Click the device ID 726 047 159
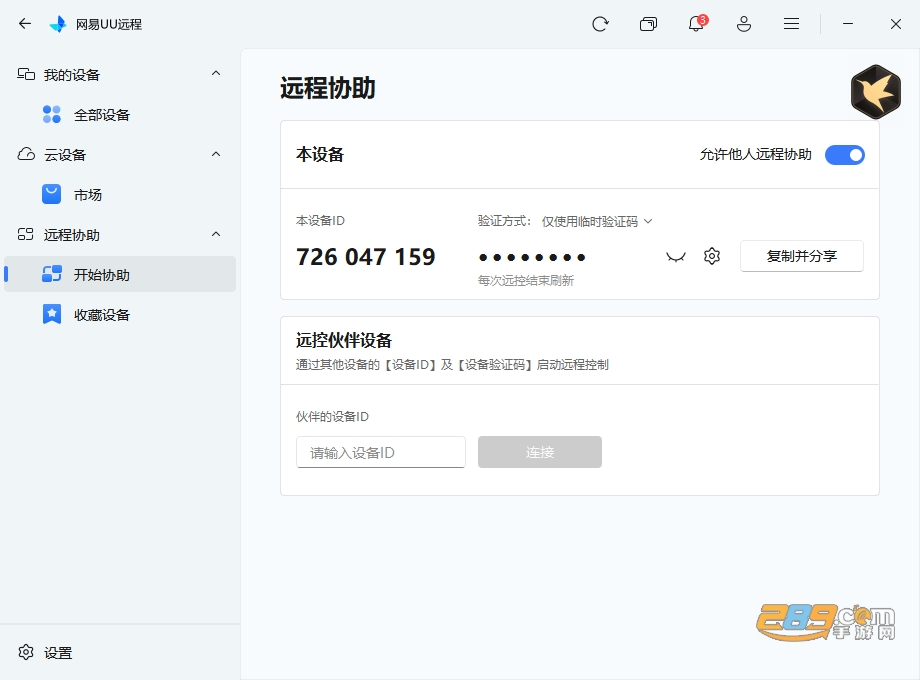920x680 pixels. (x=366, y=256)
